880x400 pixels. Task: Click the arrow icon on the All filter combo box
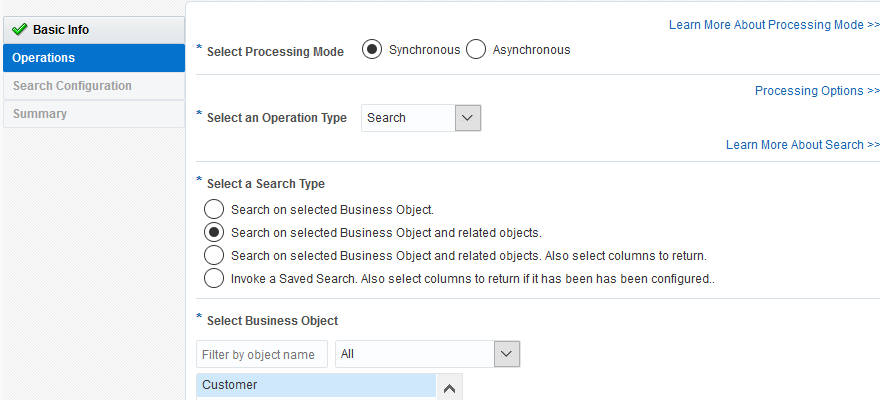point(507,354)
